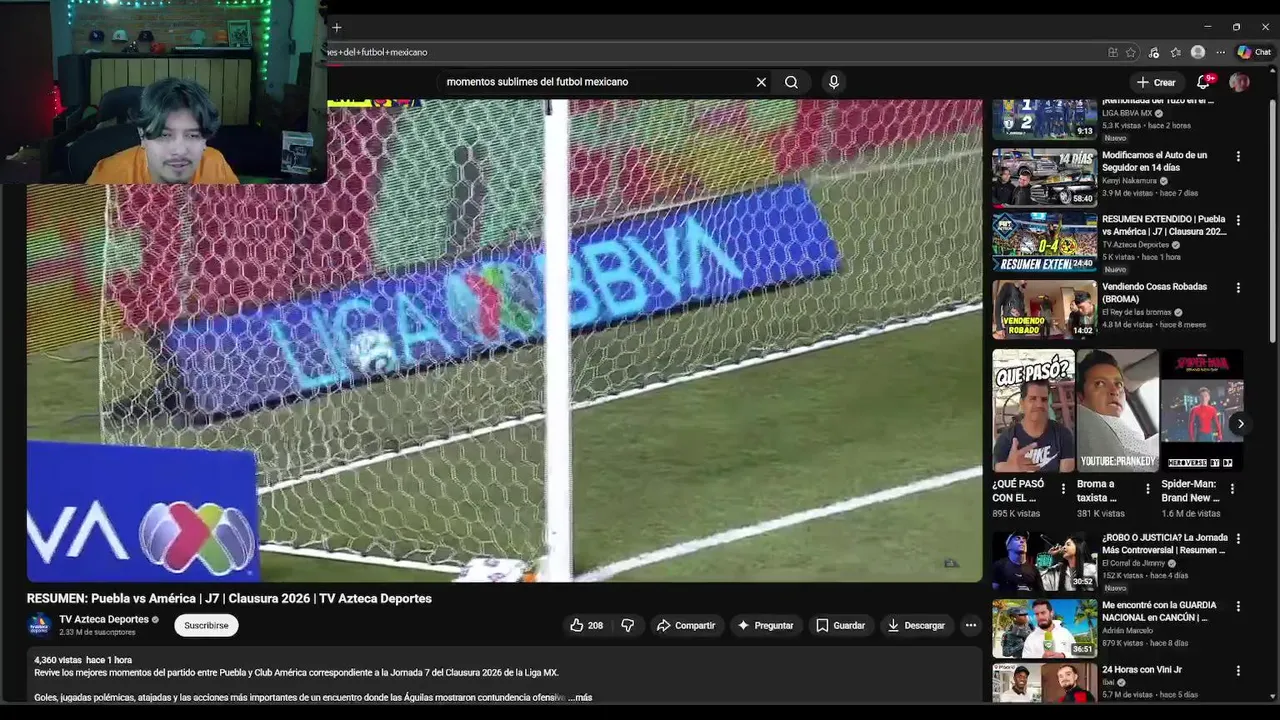Open options for ¿ROBO O JUSTICIA? video
Image resolution: width=1280 pixels, height=720 pixels.
1238,539
